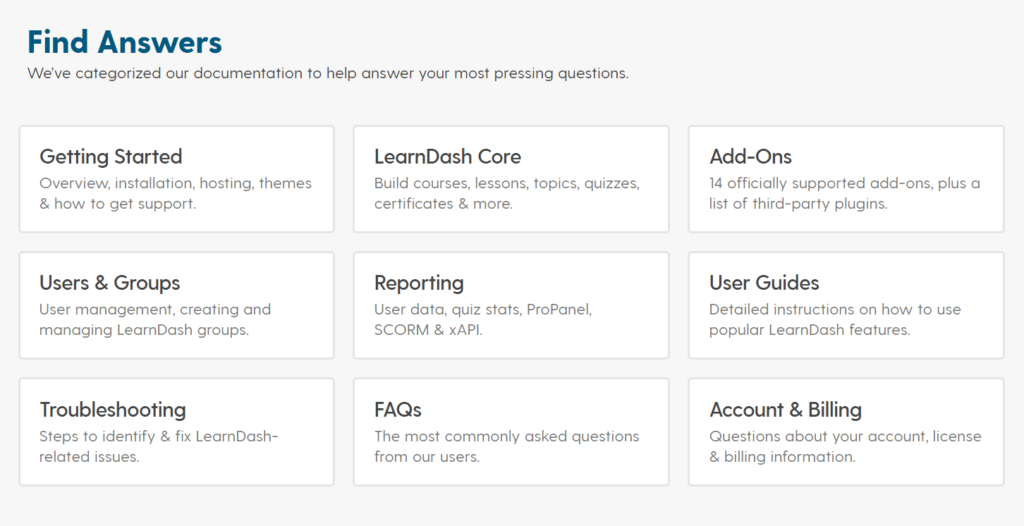Select the Users & Groups title

coord(110,283)
